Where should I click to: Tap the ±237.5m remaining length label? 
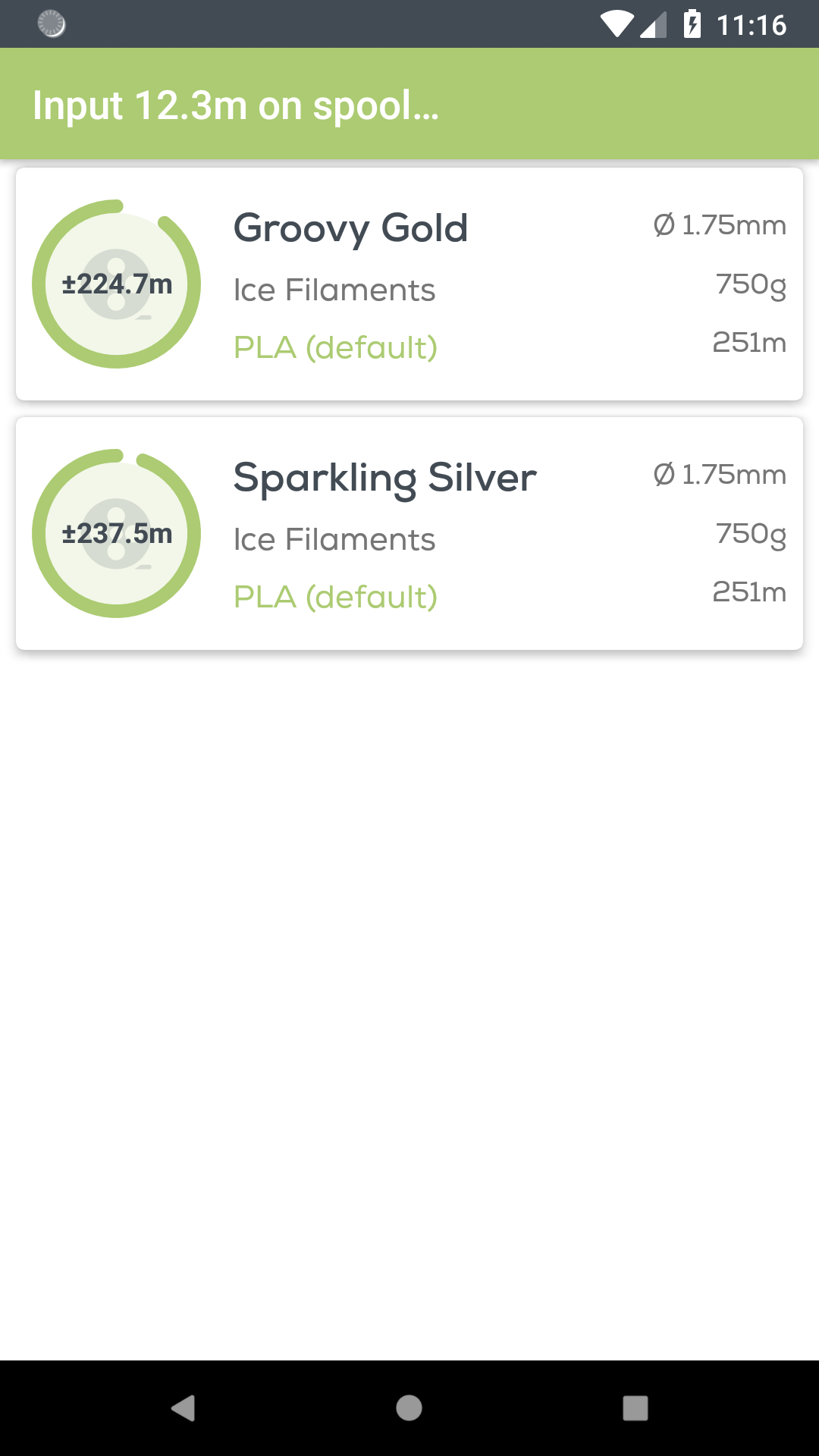click(117, 534)
